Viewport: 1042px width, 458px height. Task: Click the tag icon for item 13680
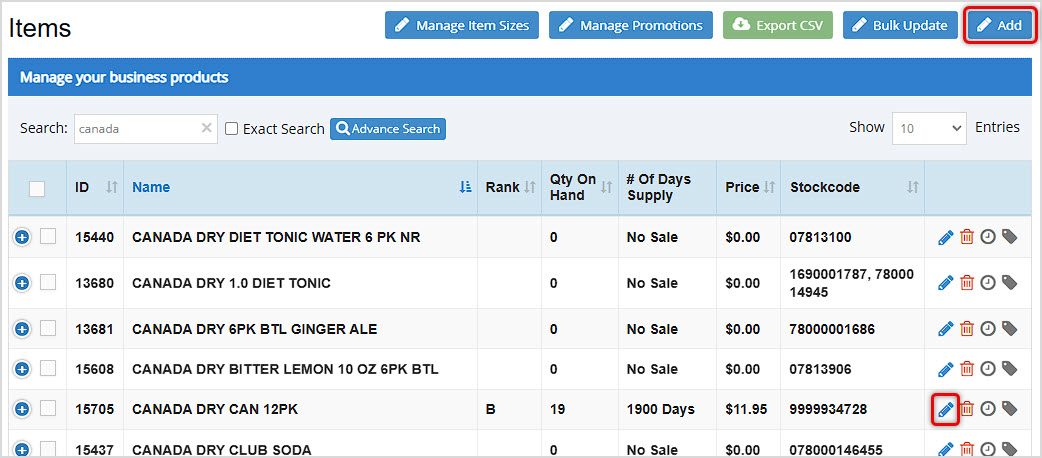(1009, 283)
